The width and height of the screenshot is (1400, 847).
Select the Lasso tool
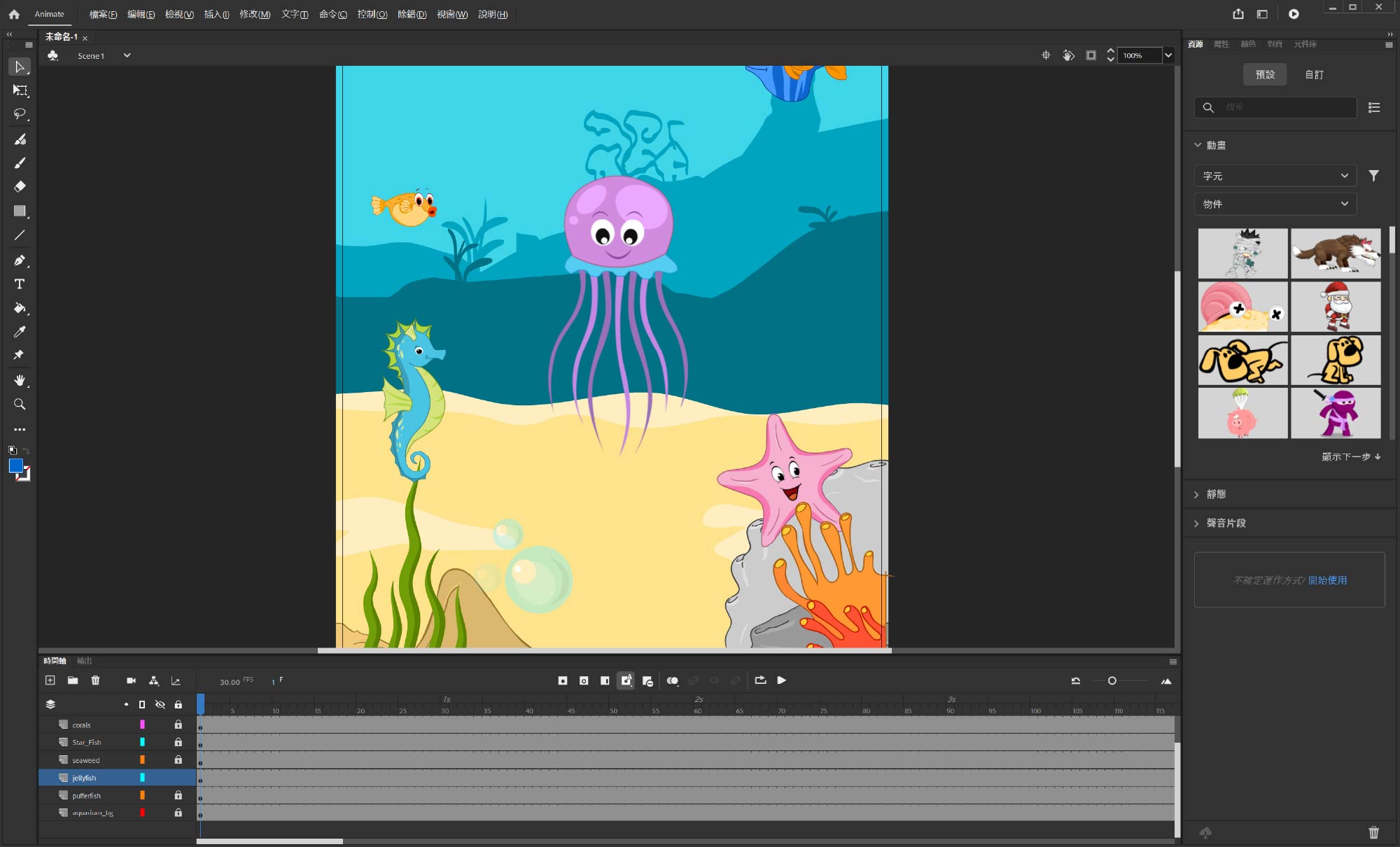pyautogui.click(x=20, y=114)
